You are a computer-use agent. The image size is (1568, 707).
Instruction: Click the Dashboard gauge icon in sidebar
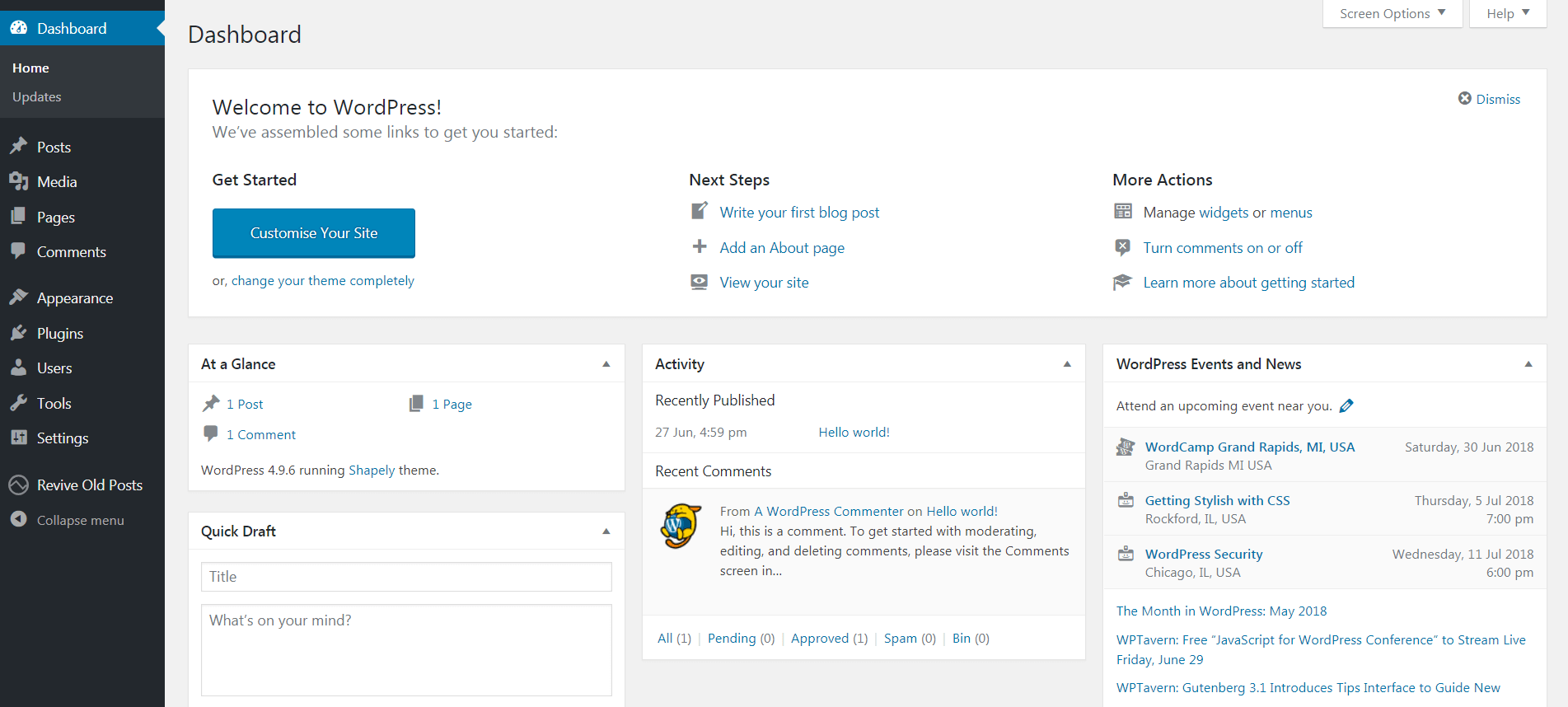[19, 28]
